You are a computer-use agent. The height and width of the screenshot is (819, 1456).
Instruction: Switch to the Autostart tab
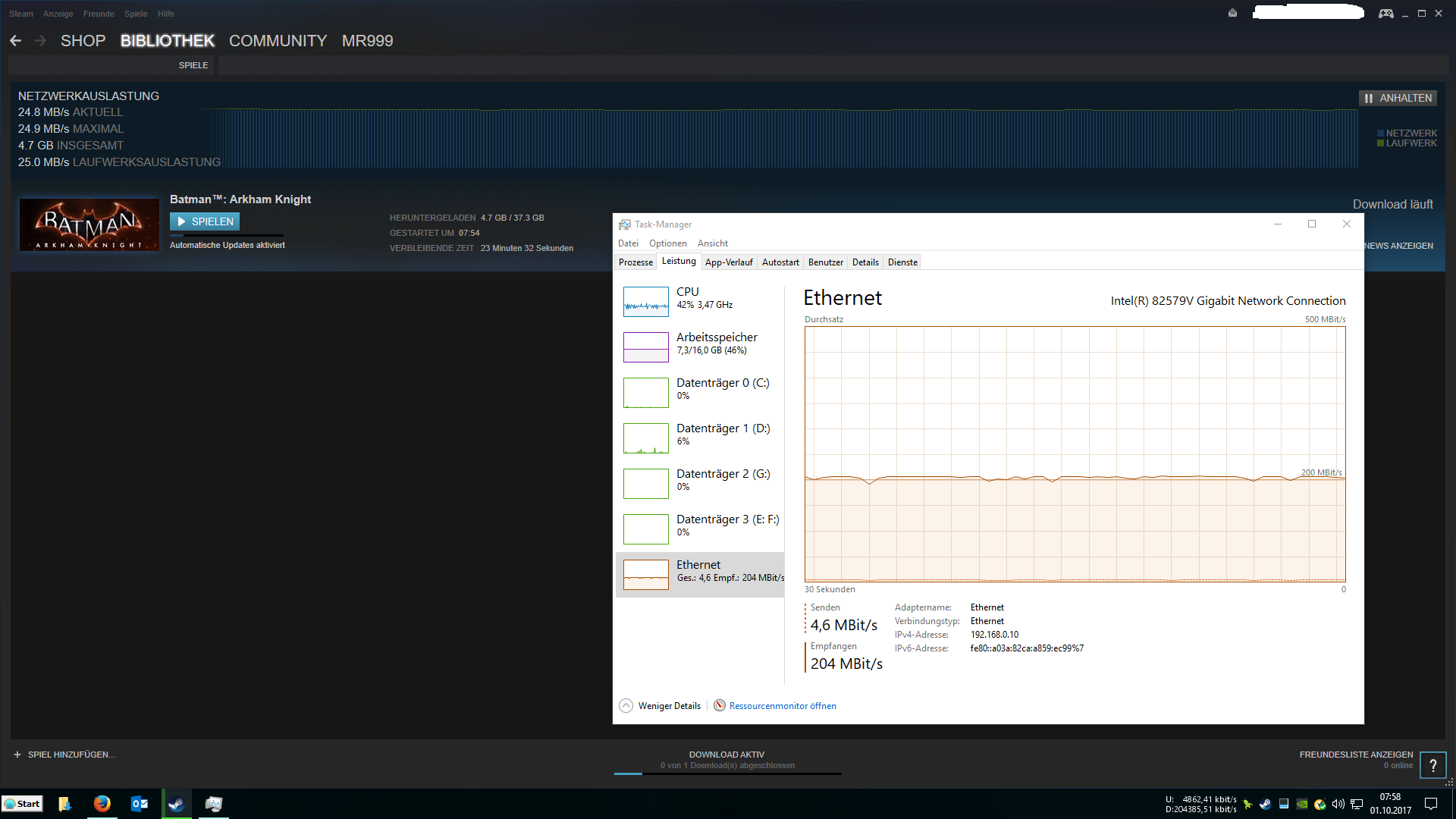(x=780, y=262)
